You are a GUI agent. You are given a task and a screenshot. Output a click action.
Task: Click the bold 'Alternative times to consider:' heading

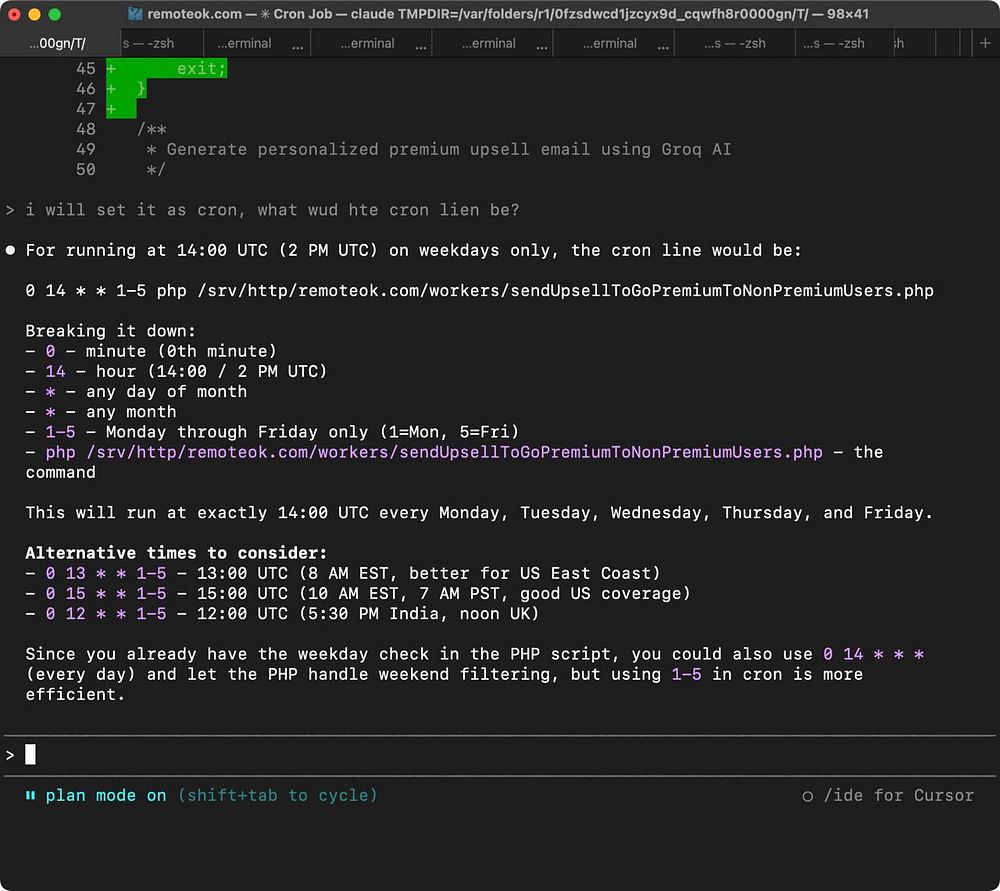(176, 553)
